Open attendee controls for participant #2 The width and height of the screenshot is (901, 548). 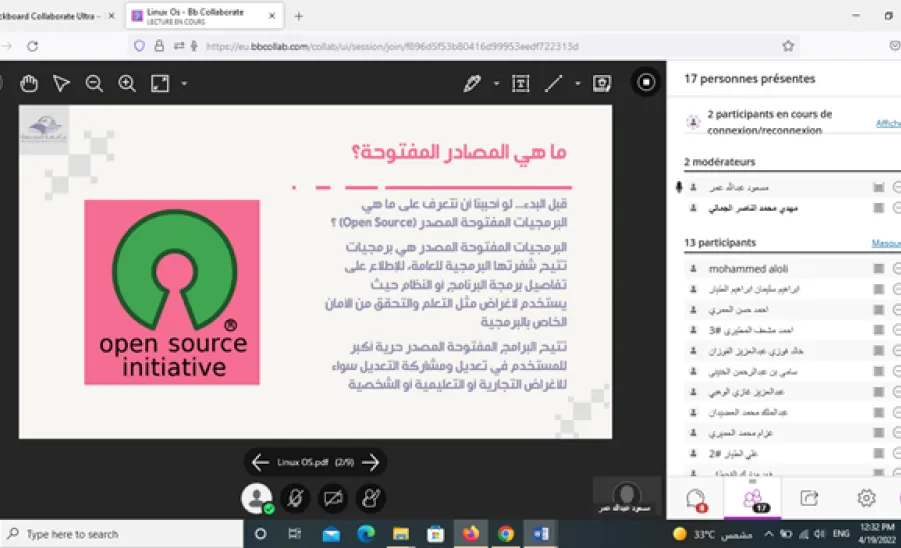click(x=896, y=453)
